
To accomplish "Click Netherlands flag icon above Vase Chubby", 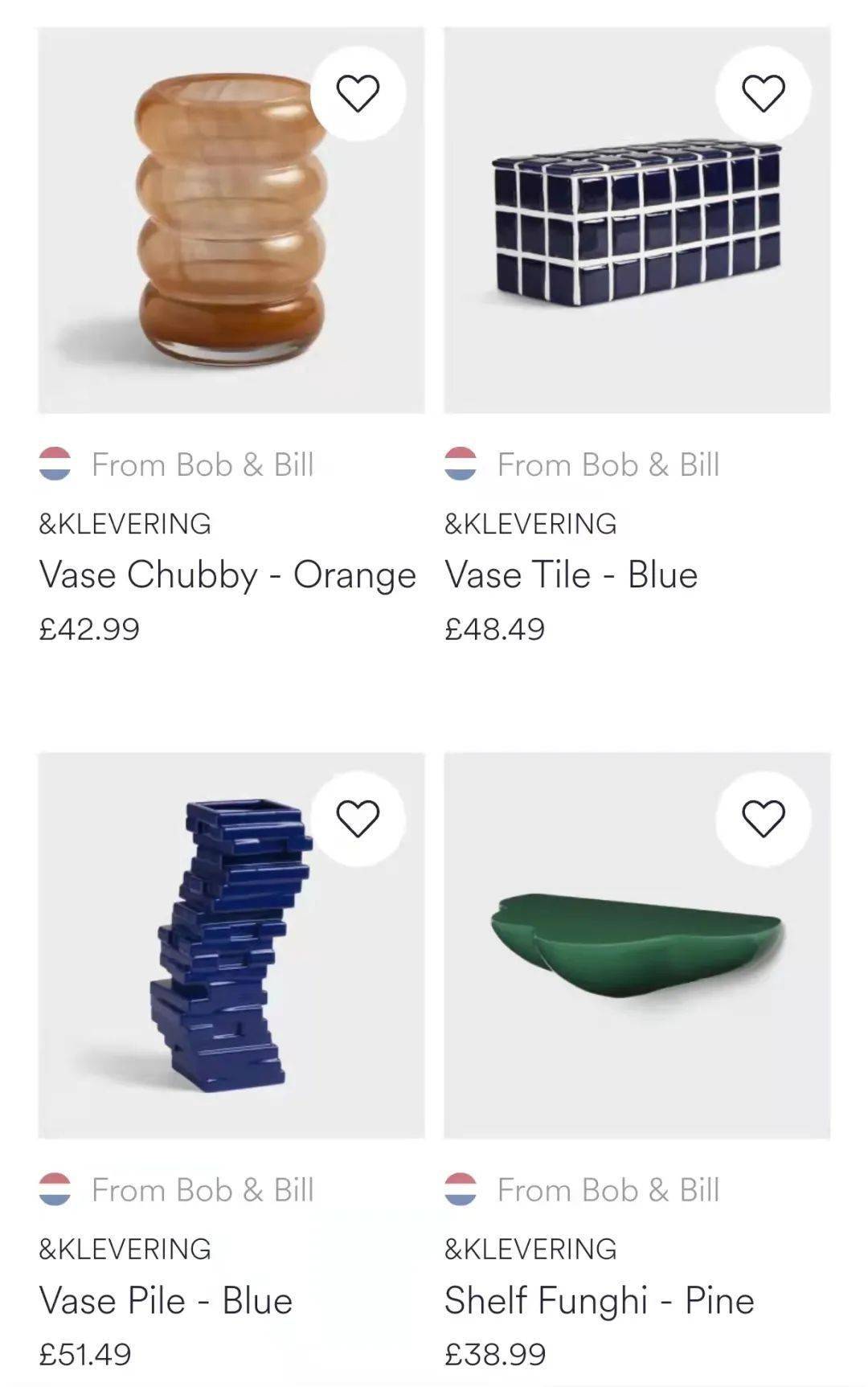I will click(55, 464).
